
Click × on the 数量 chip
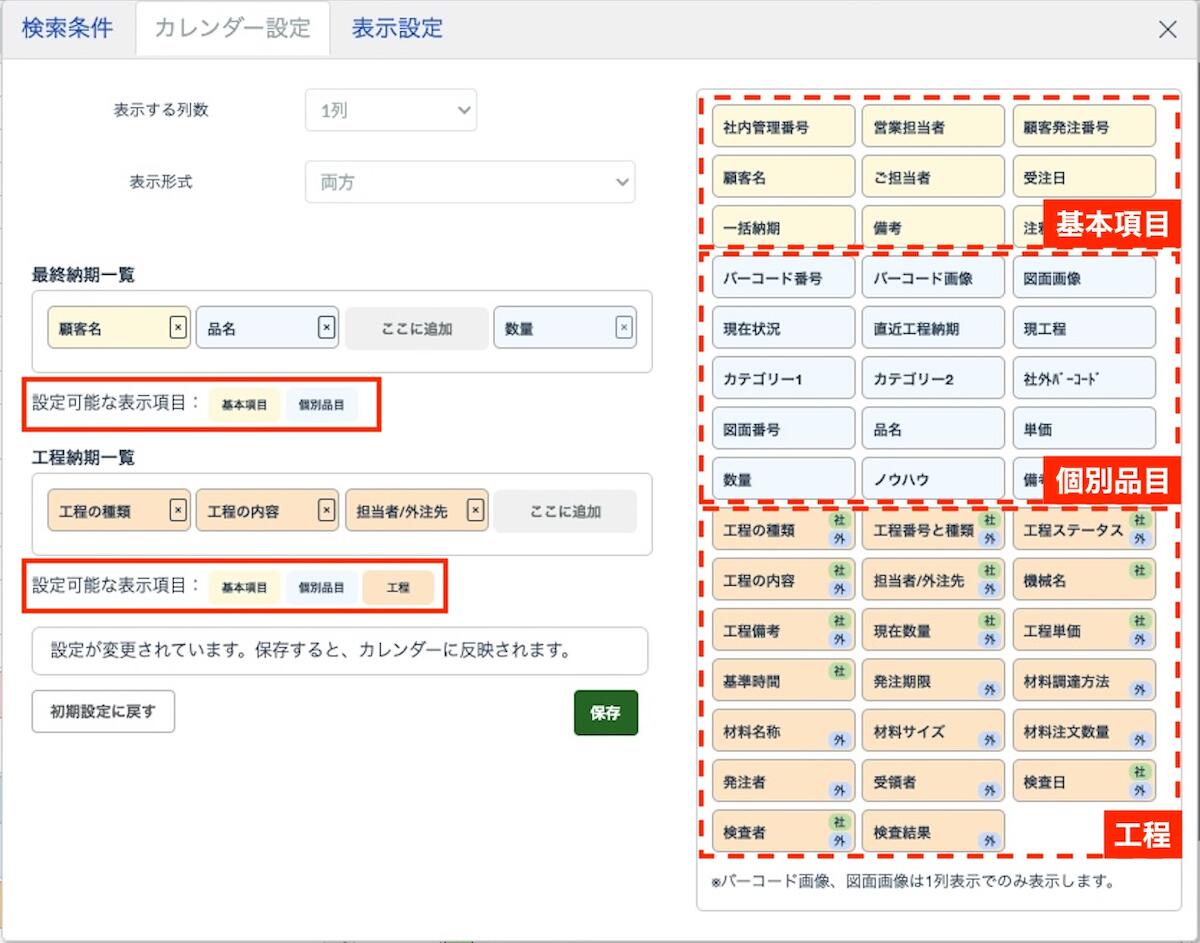pos(623,328)
